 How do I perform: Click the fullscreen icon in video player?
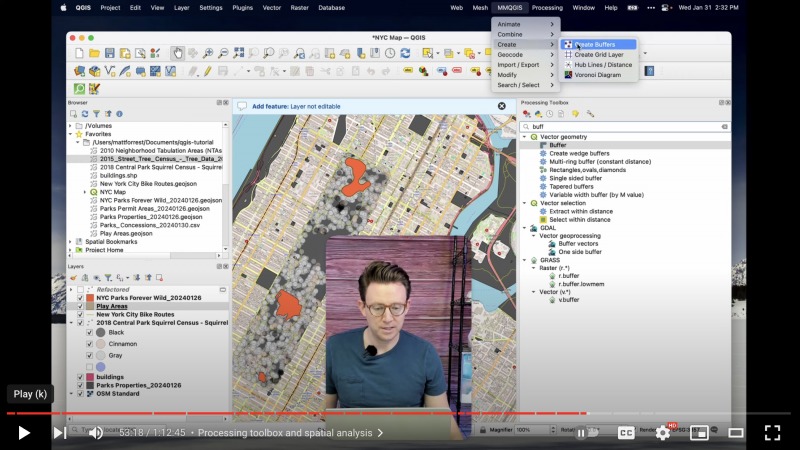[772, 432]
